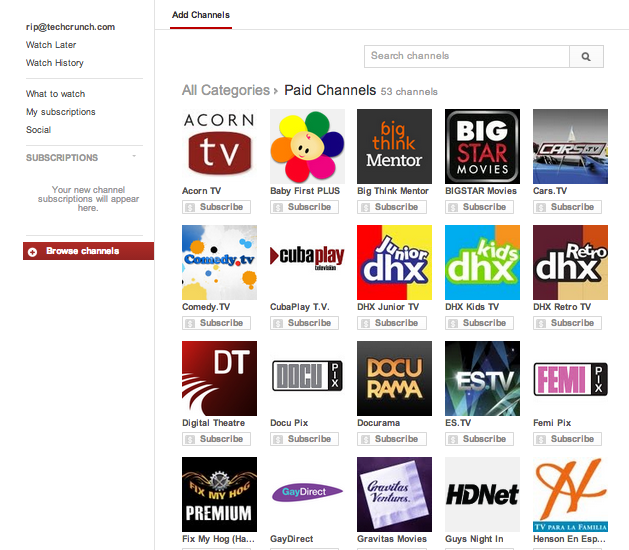Open Watch Later in the sidebar
The width and height of the screenshot is (629, 550).
click(x=51, y=45)
